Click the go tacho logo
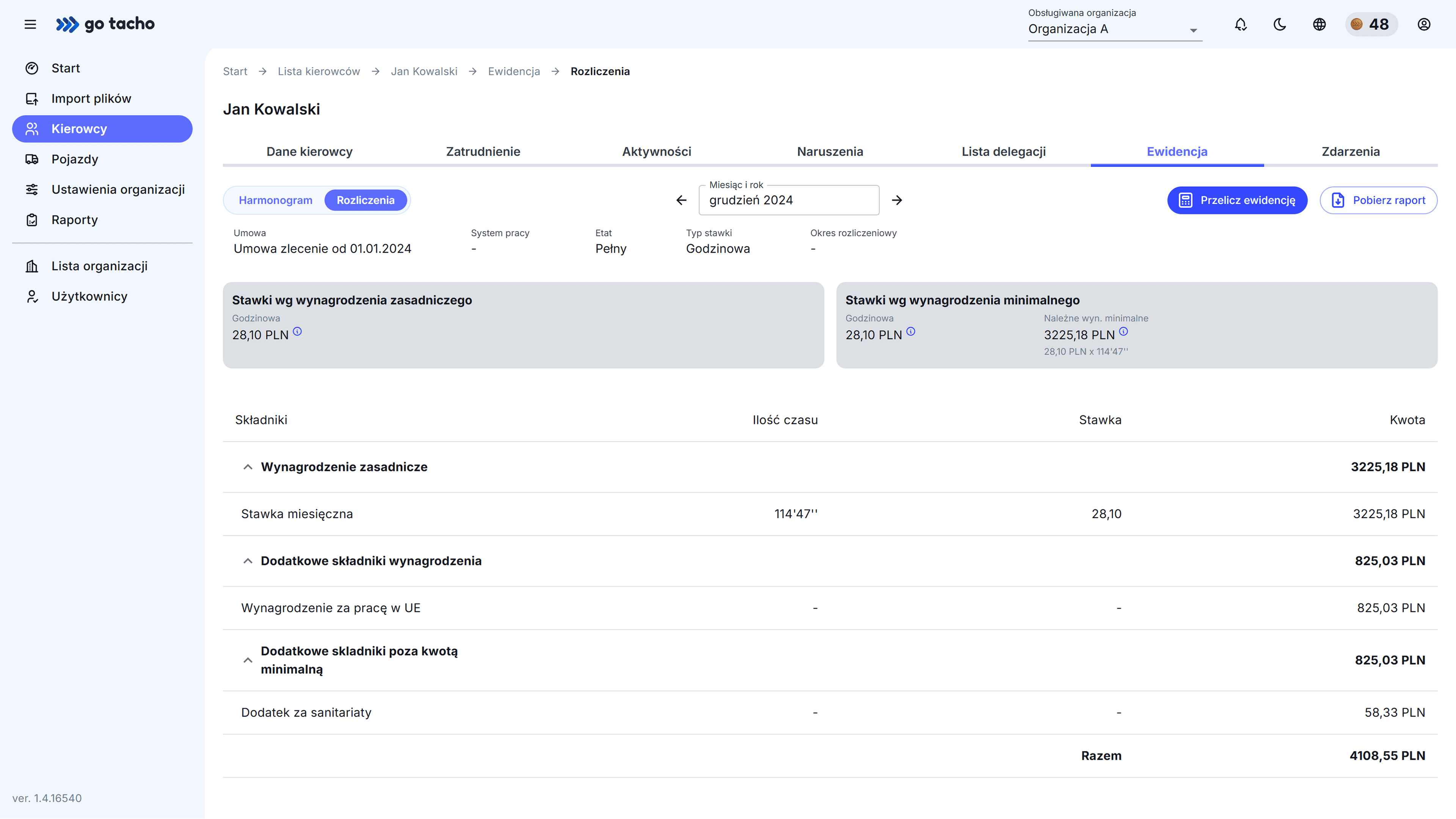This screenshot has height=819, width=1456. click(x=105, y=24)
